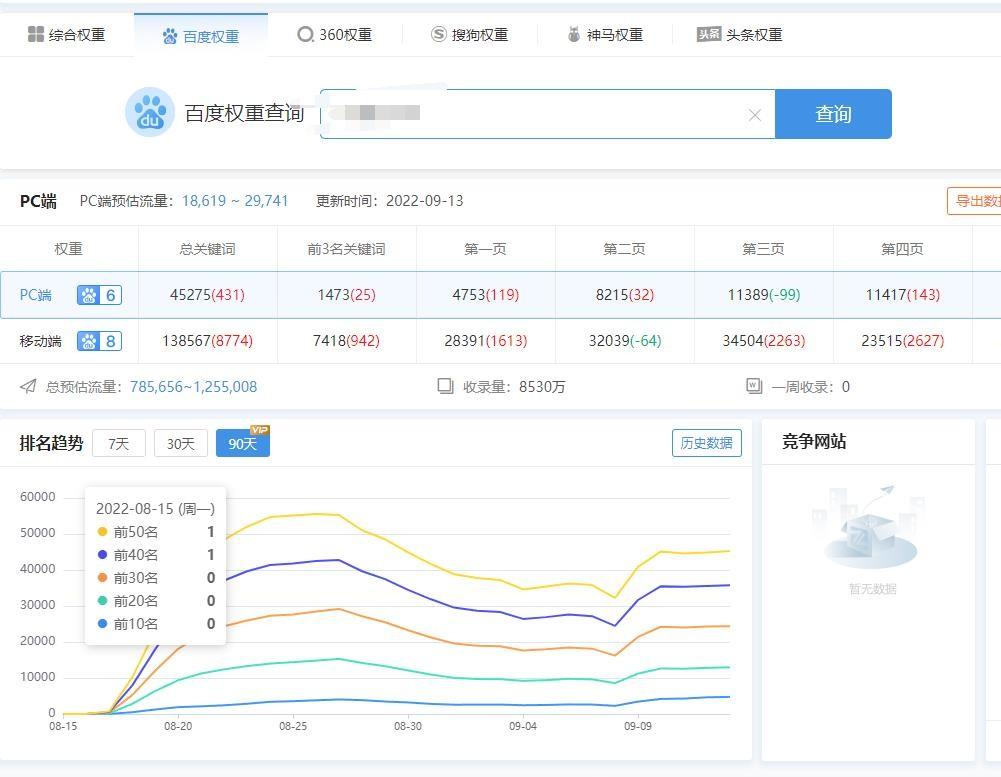Click the 一周收录 document icon
Screen dimensions: 1001x777
point(754,386)
